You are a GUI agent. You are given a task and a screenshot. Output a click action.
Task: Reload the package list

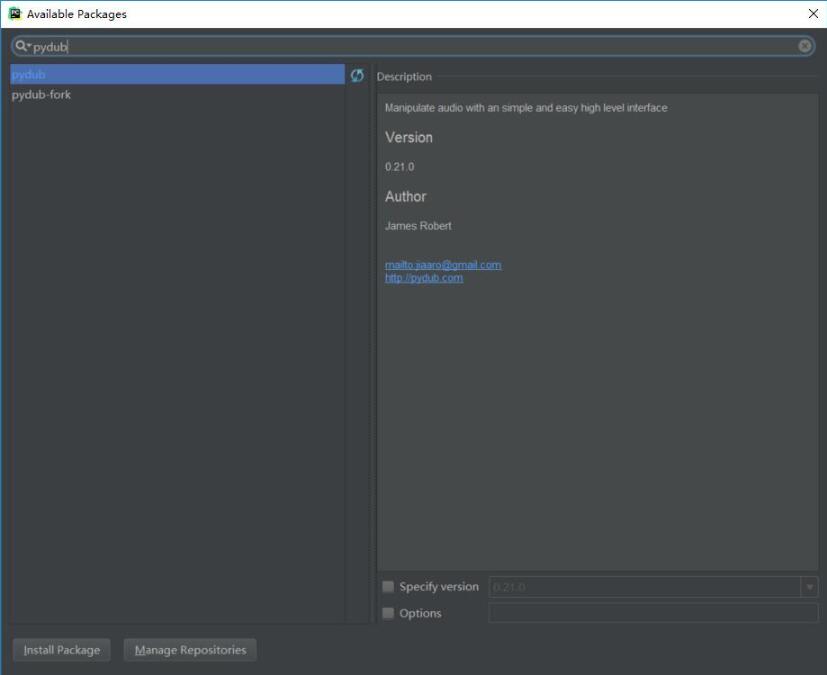coord(357,75)
